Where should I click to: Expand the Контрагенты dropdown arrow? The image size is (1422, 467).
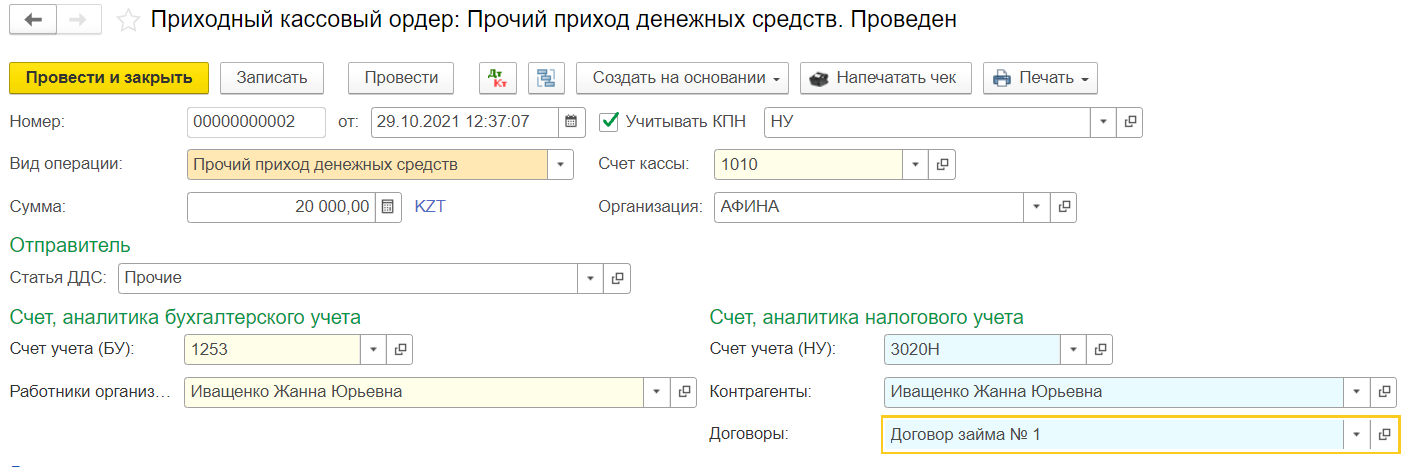(1357, 392)
